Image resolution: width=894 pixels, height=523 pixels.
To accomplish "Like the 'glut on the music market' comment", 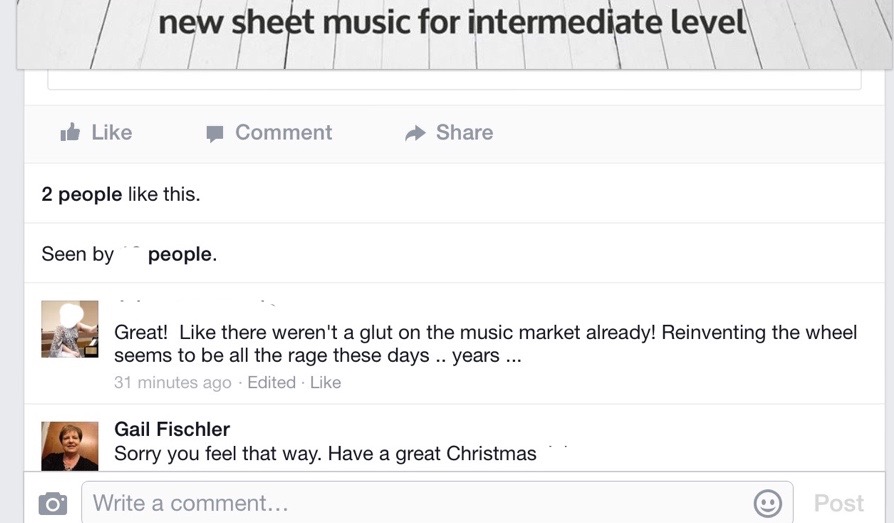I will (x=325, y=382).
